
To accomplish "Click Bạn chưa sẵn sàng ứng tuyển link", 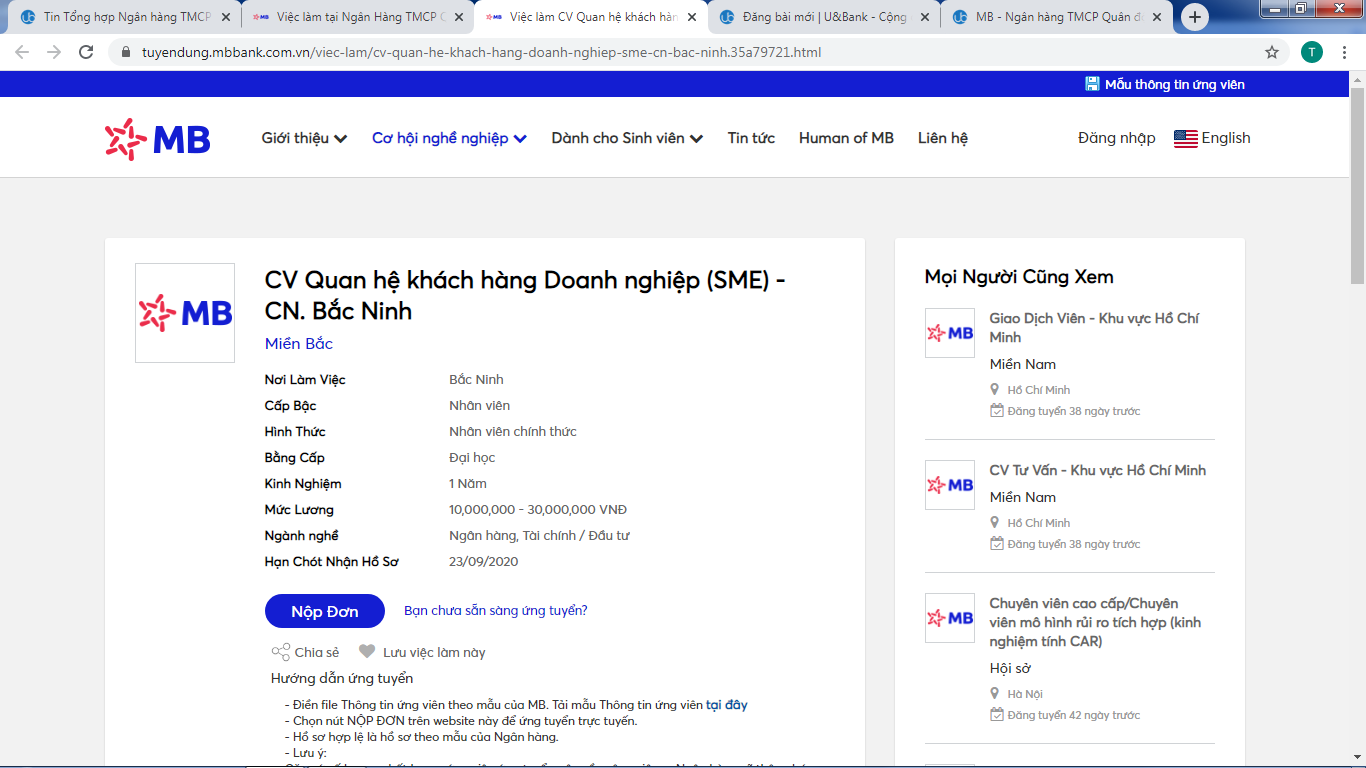I will [x=496, y=610].
